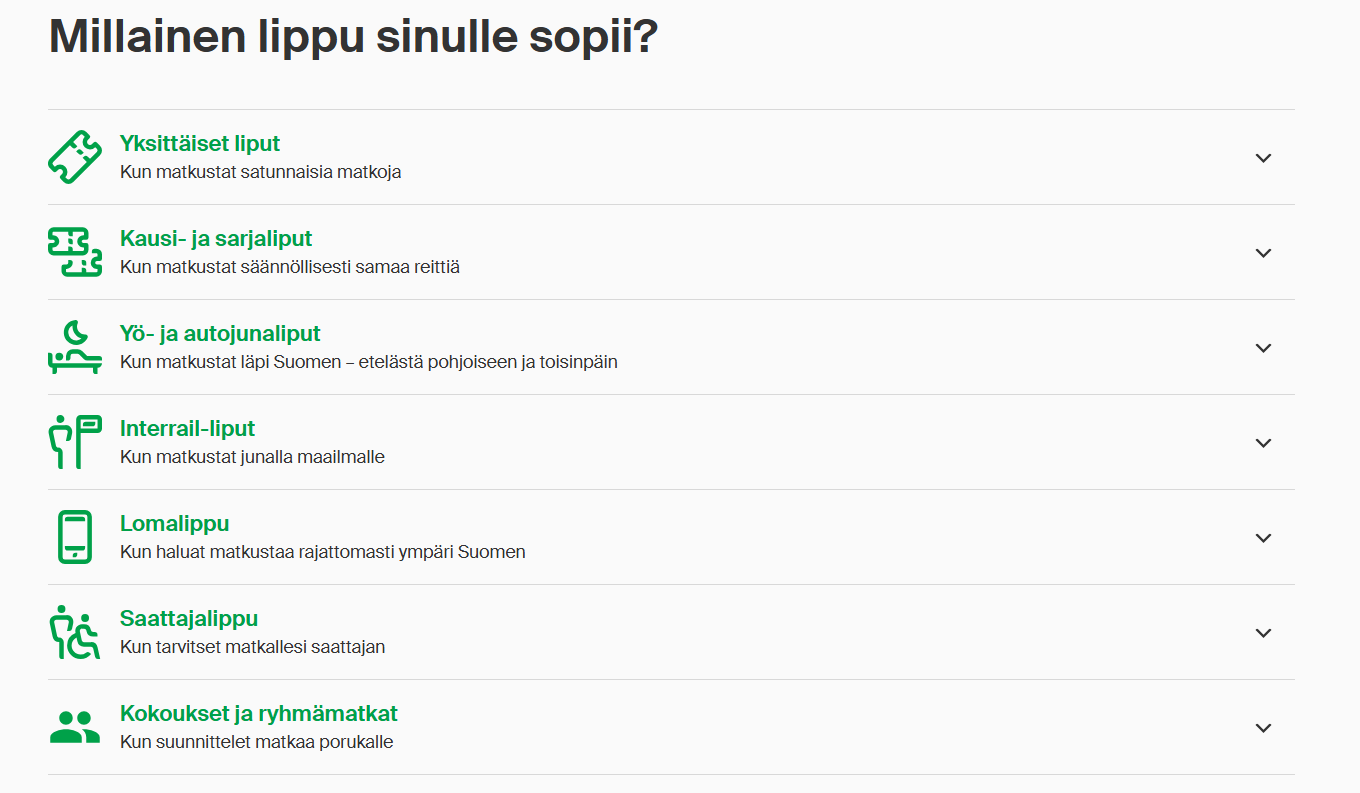Open the Interrail-liput heading
1360x793 pixels.
coord(187,429)
